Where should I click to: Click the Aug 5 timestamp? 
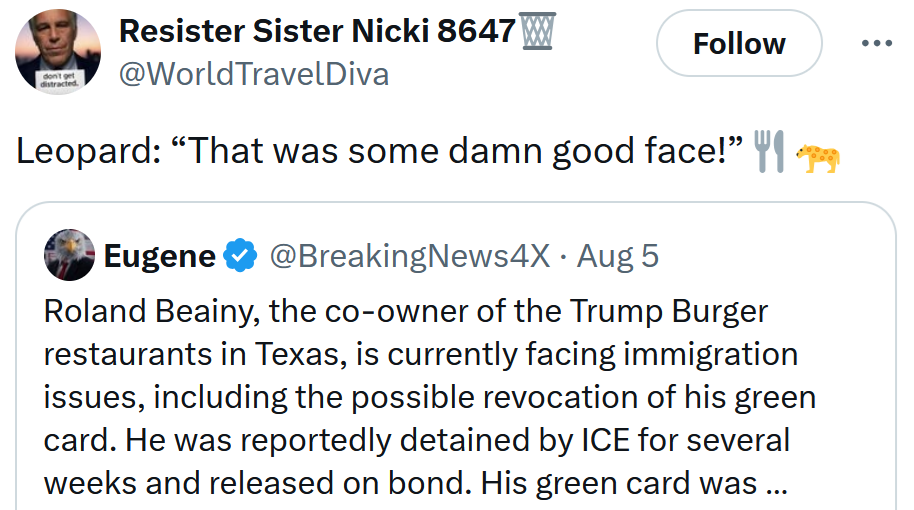pos(618,256)
